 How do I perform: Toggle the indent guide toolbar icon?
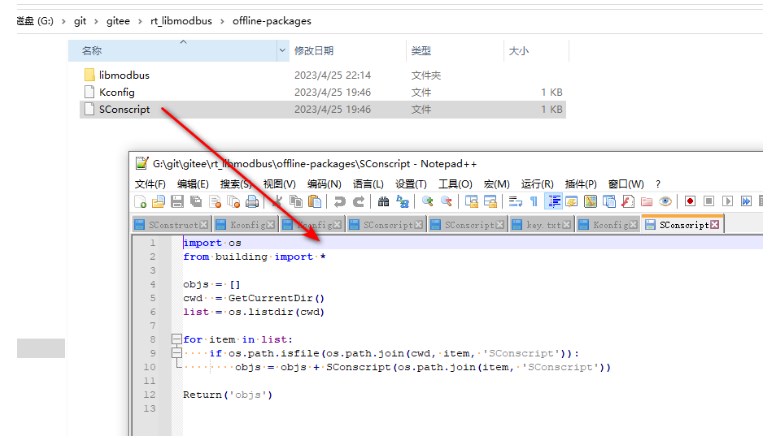(554, 202)
